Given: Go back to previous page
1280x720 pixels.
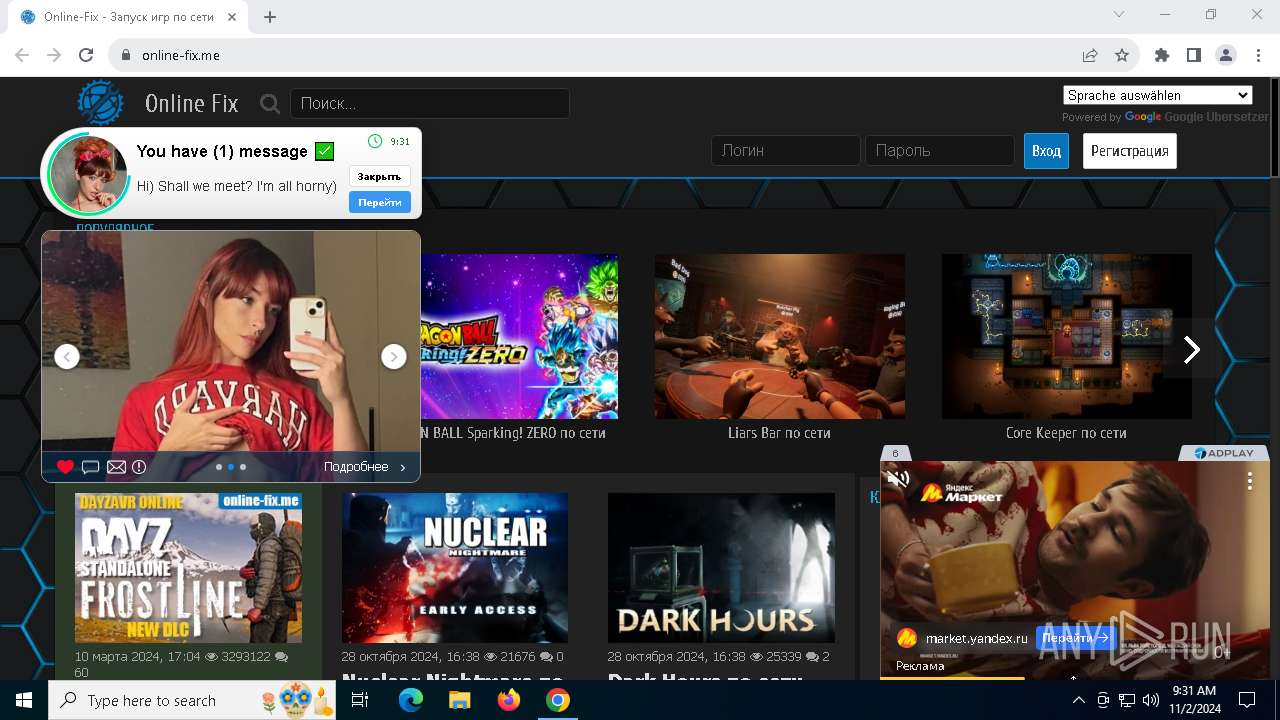Looking at the screenshot, I should [22, 55].
